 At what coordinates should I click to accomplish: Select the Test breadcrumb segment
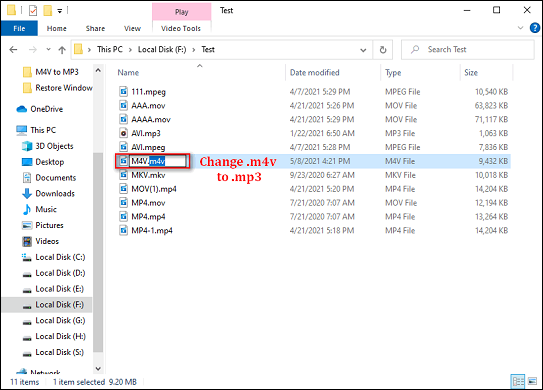point(208,50)
